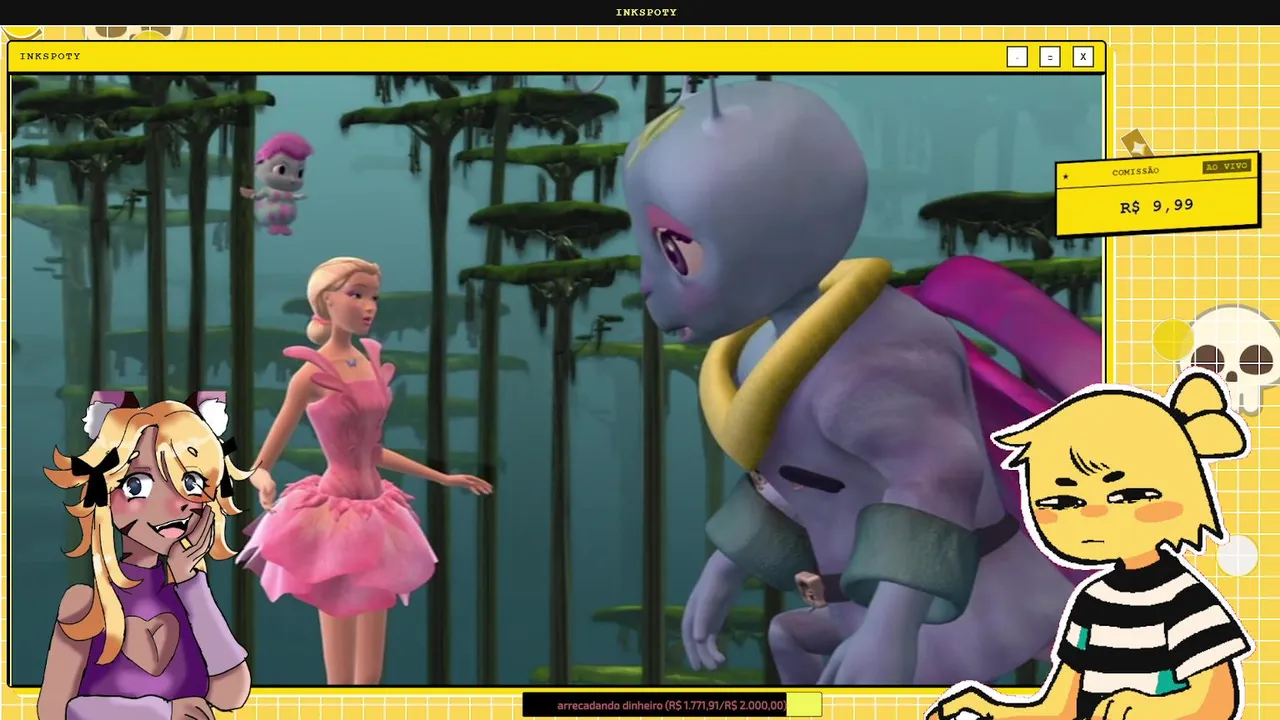Click the COMISSÃO label on the yellow card
This screenshot has width=1280, height=720.
[1136, 171]
